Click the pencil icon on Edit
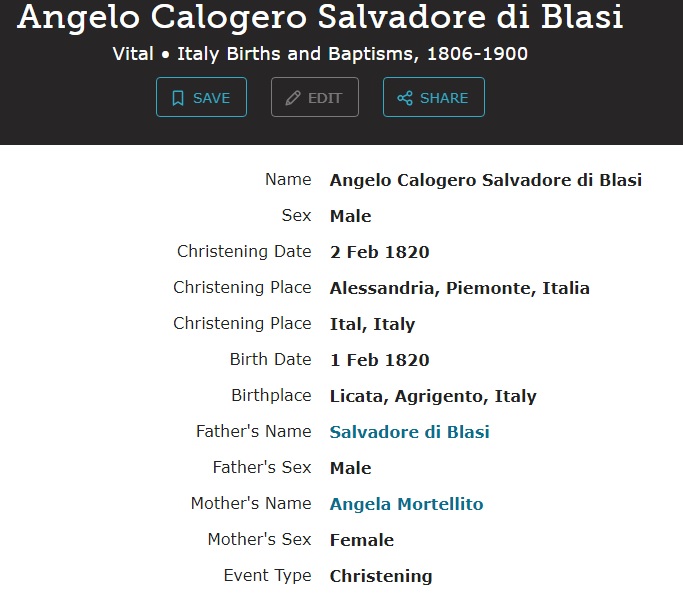Image resolution: width=683 pixels, height=606 pixels. [x=293, y=98]
